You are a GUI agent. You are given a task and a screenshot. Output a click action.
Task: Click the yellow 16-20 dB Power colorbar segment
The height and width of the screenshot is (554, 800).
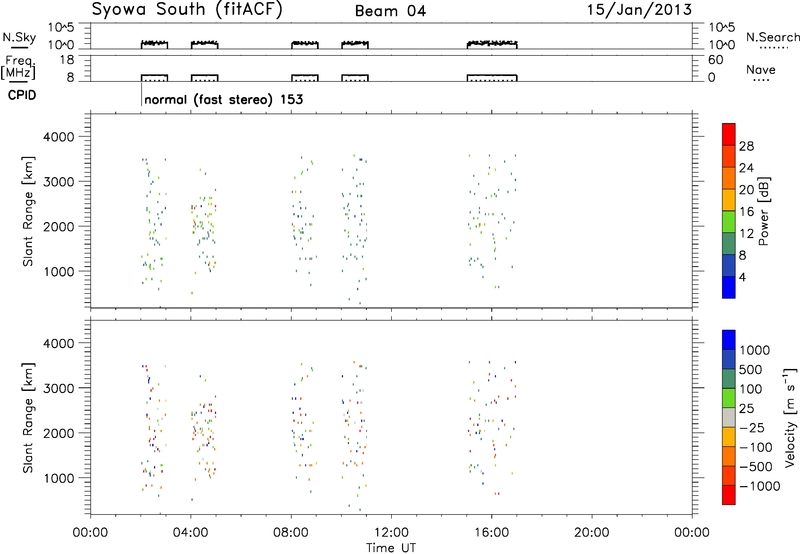click(729, 199)
